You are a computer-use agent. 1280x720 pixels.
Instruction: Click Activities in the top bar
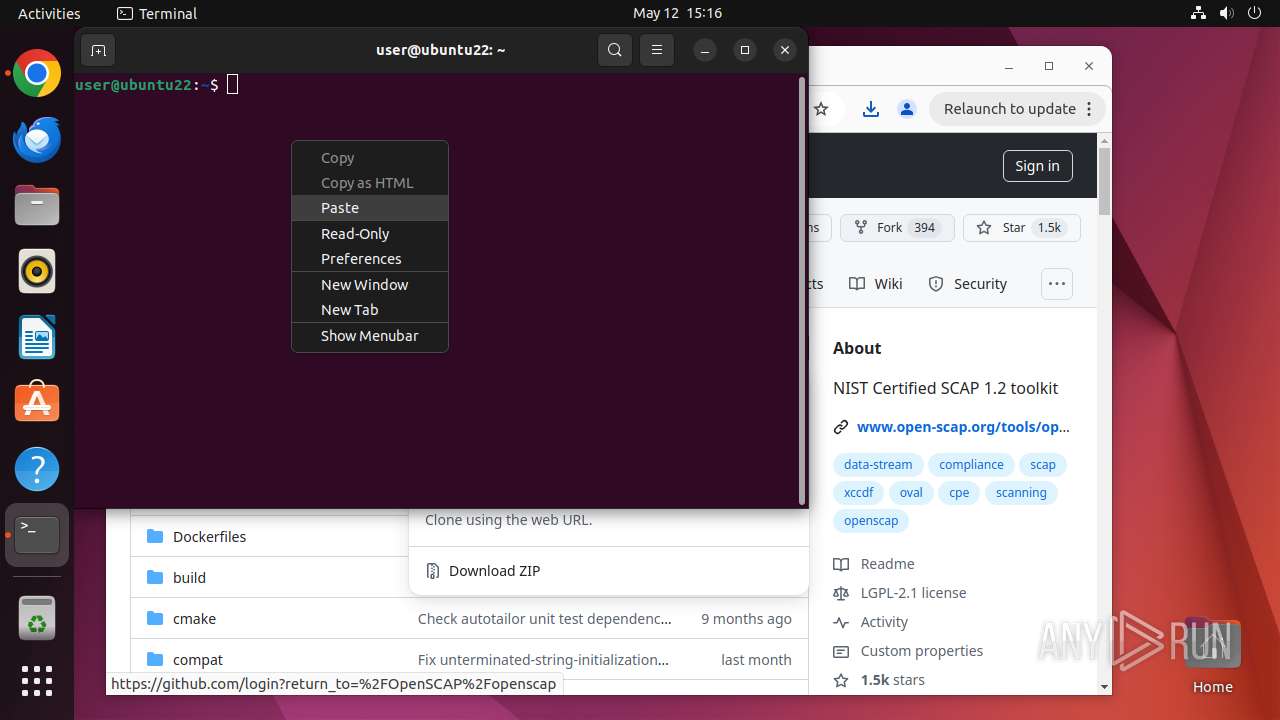[49, 13]
